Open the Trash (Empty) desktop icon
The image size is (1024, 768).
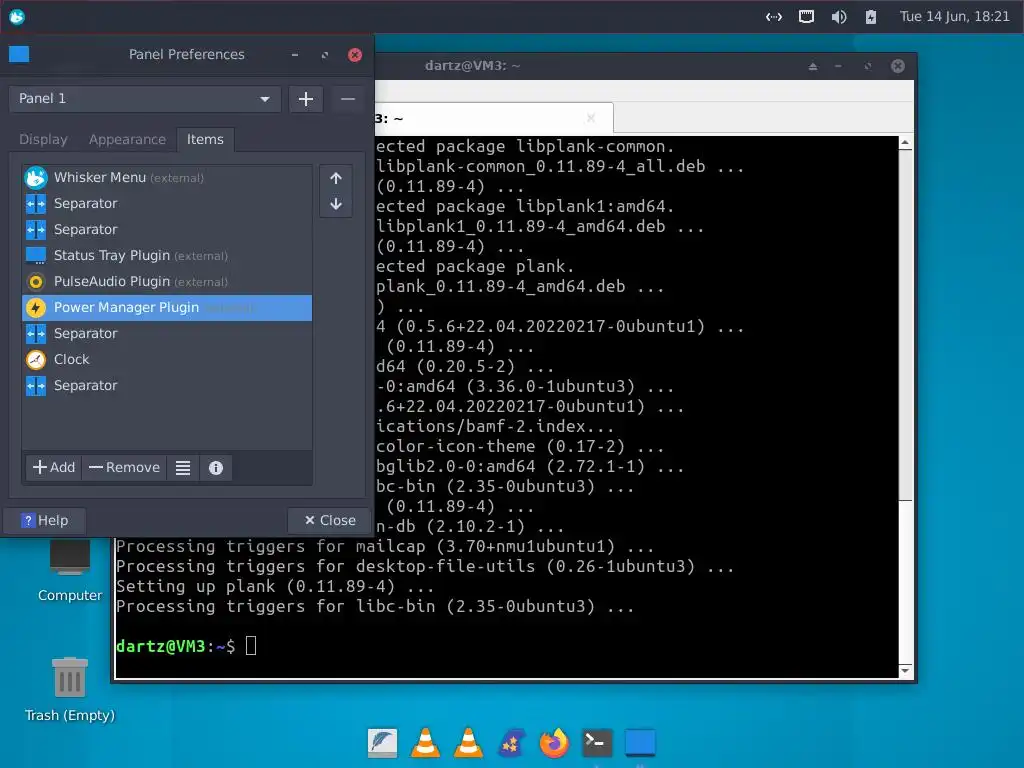coord(70,689)
